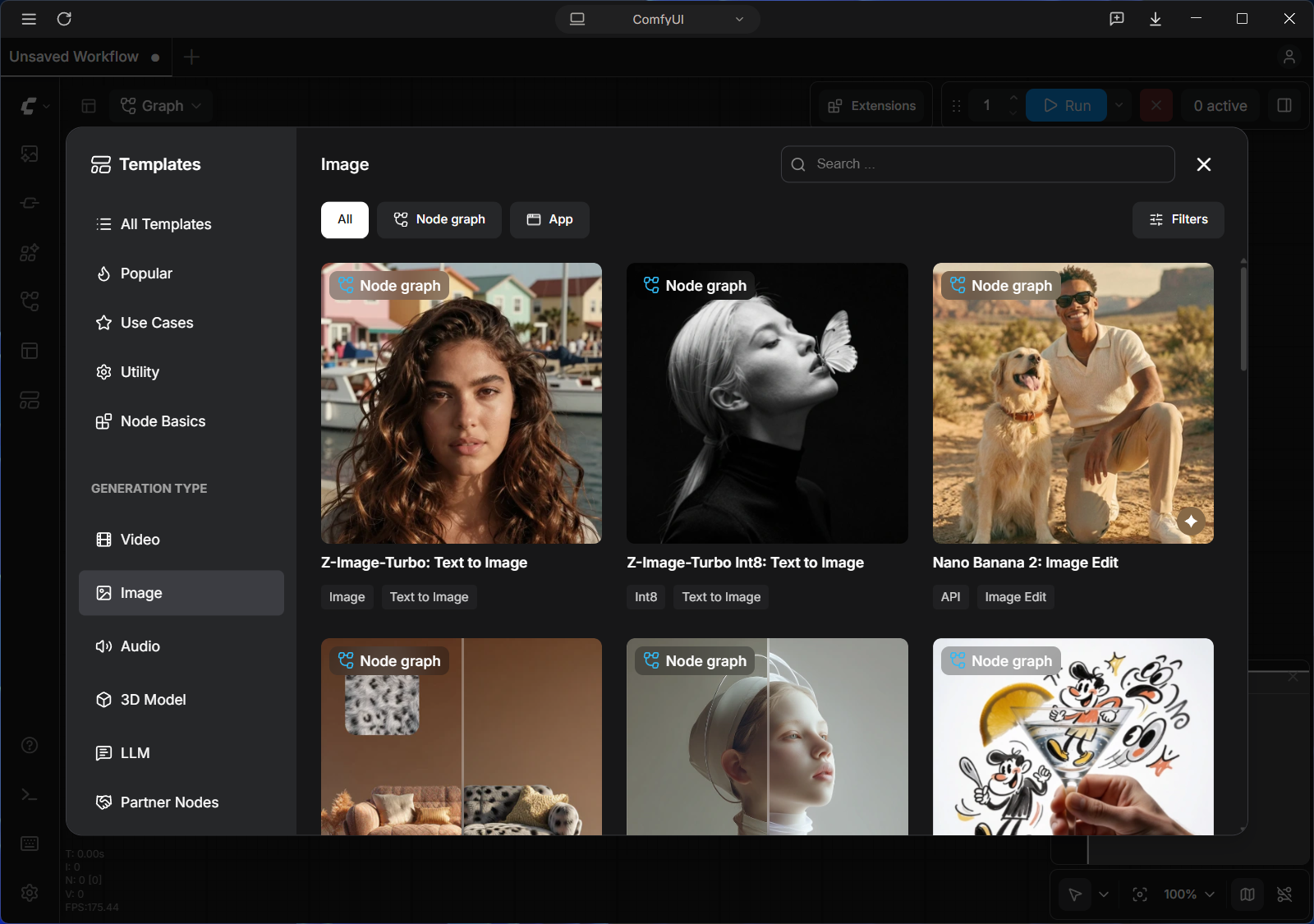This screenshot has width=1314, height=924.
Task: Open the Use Cases category
Action: point(181,323)
